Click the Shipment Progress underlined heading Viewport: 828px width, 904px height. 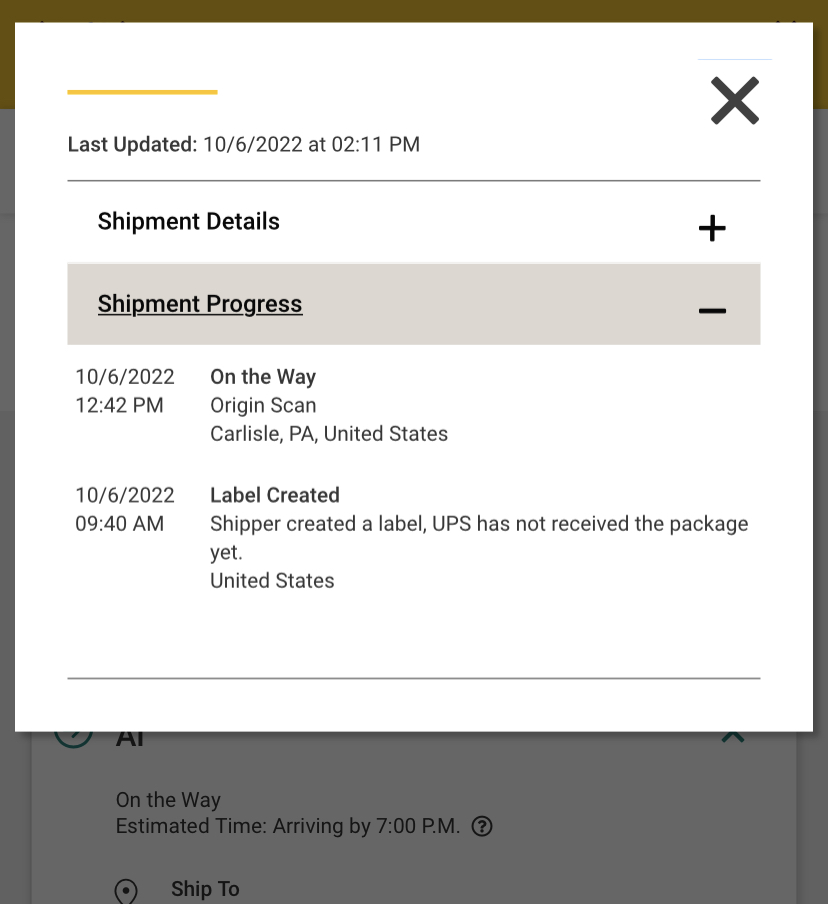(200, 304)
